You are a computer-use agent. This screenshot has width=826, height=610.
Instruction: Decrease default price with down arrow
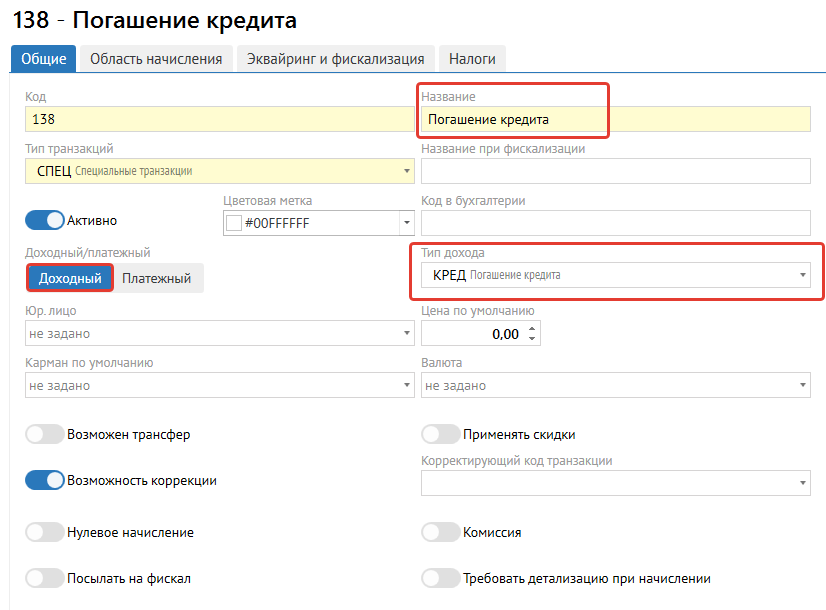coord(531,340)
